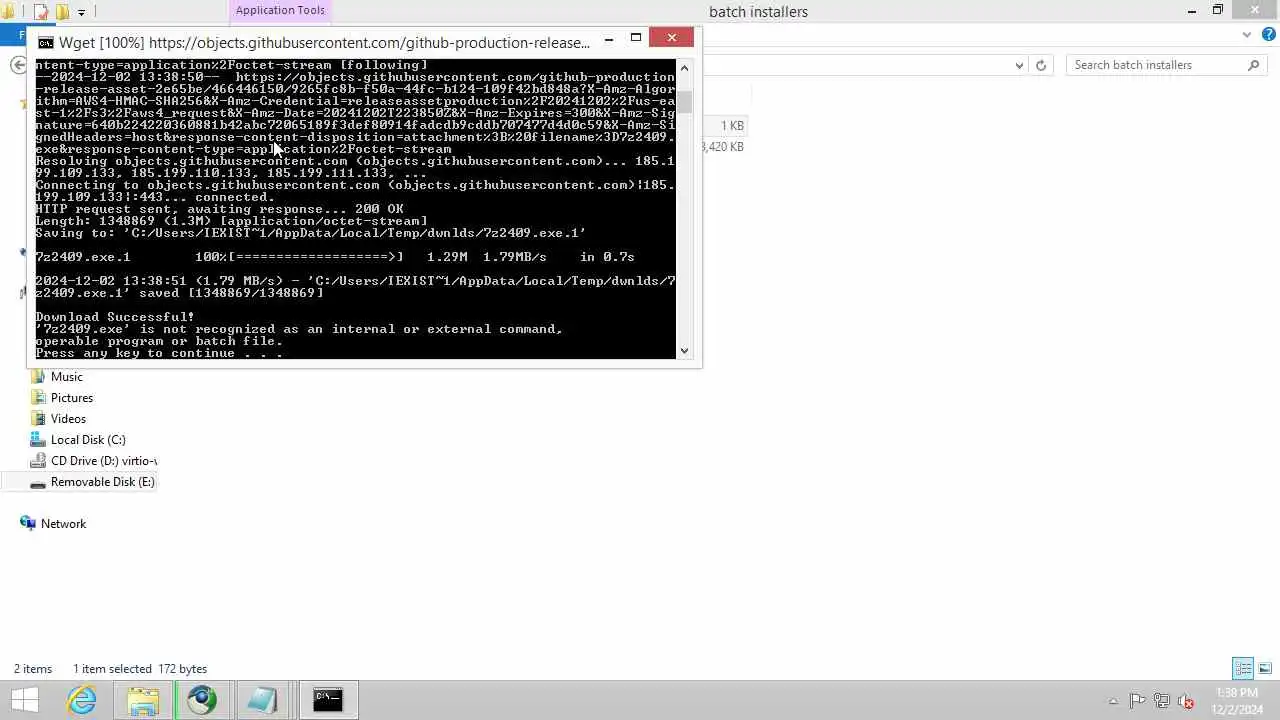Click the New folder quick access icon
This screenshot has height=720, width=1280.
pos(62,12)
